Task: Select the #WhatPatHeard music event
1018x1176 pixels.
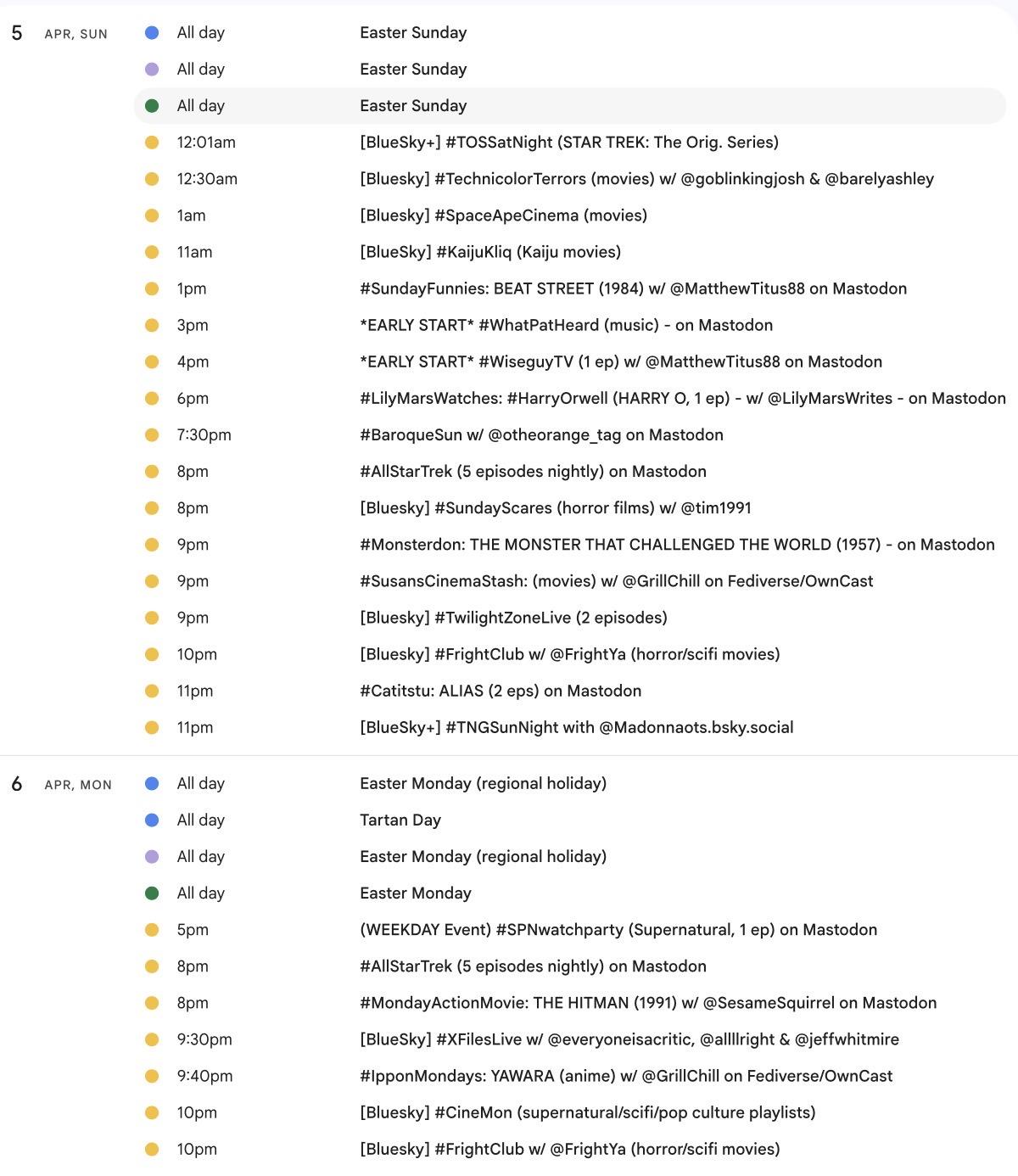Action: pyautogui.click(x=566, y=325)
